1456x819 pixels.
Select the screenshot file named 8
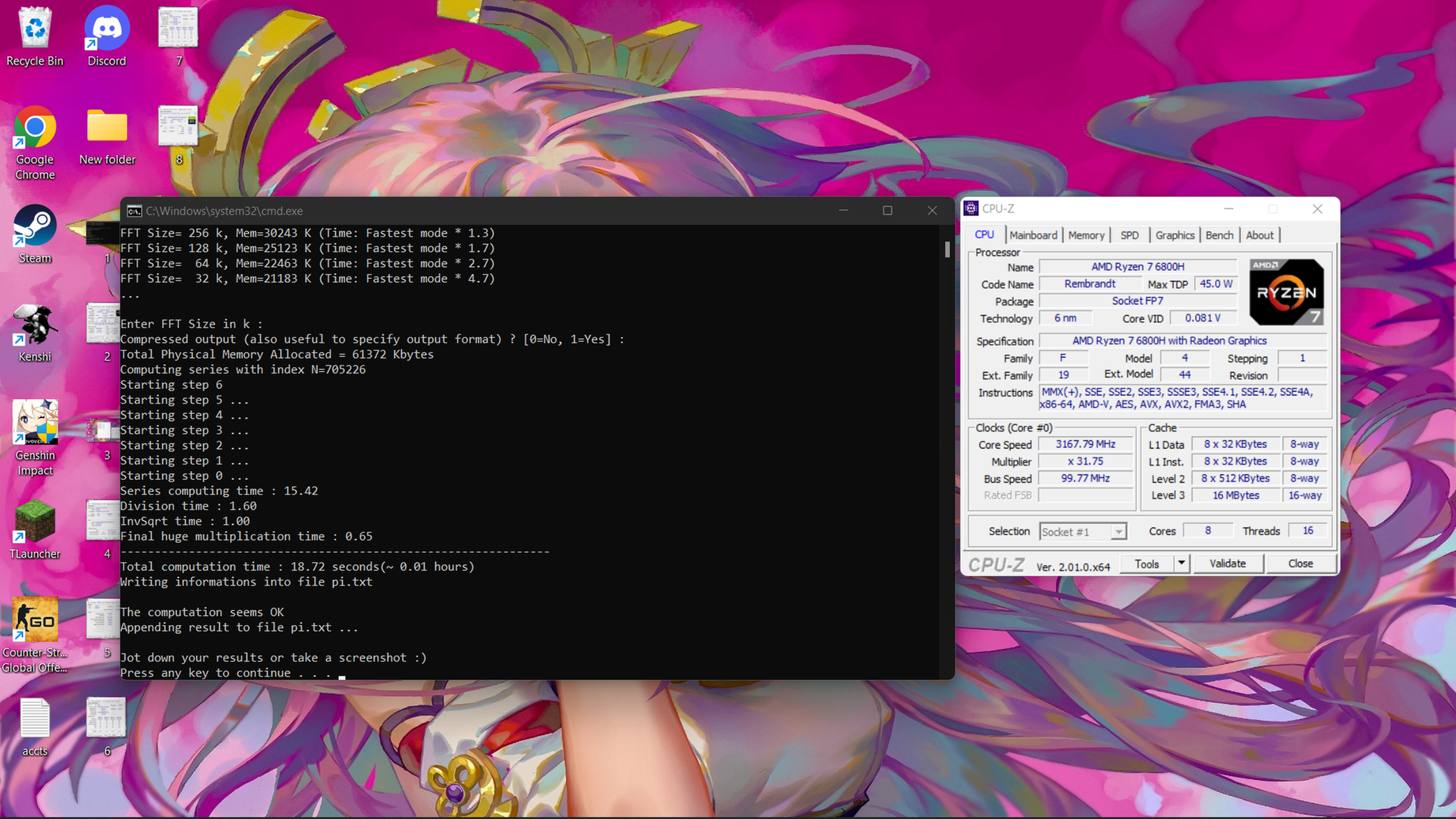click(178, 135)
